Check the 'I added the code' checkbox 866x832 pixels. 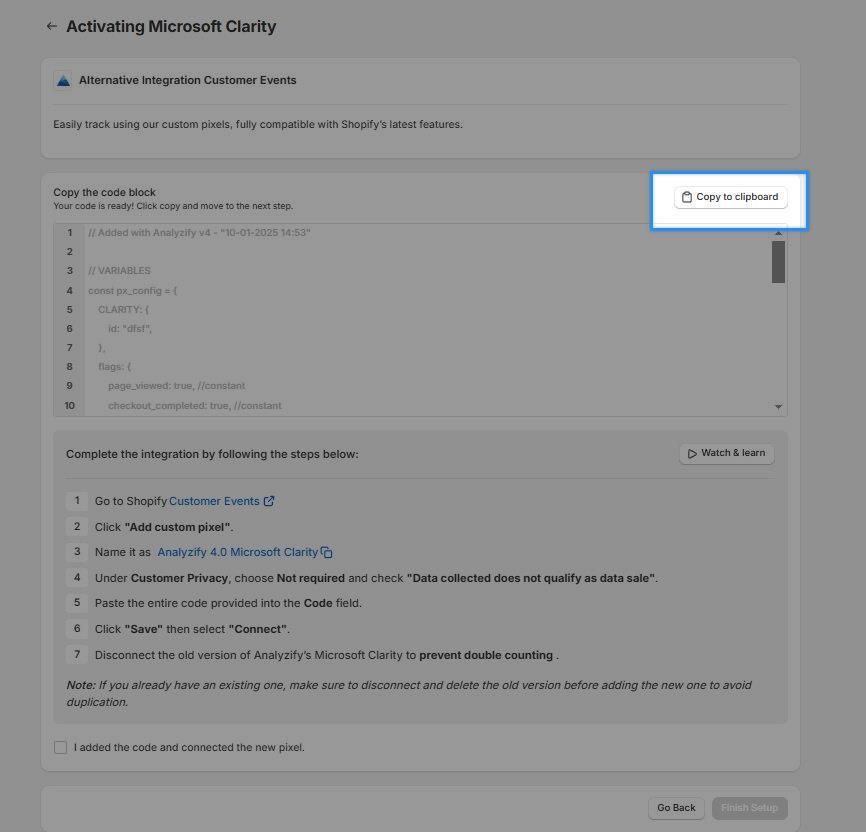click(x=61, y=747)
